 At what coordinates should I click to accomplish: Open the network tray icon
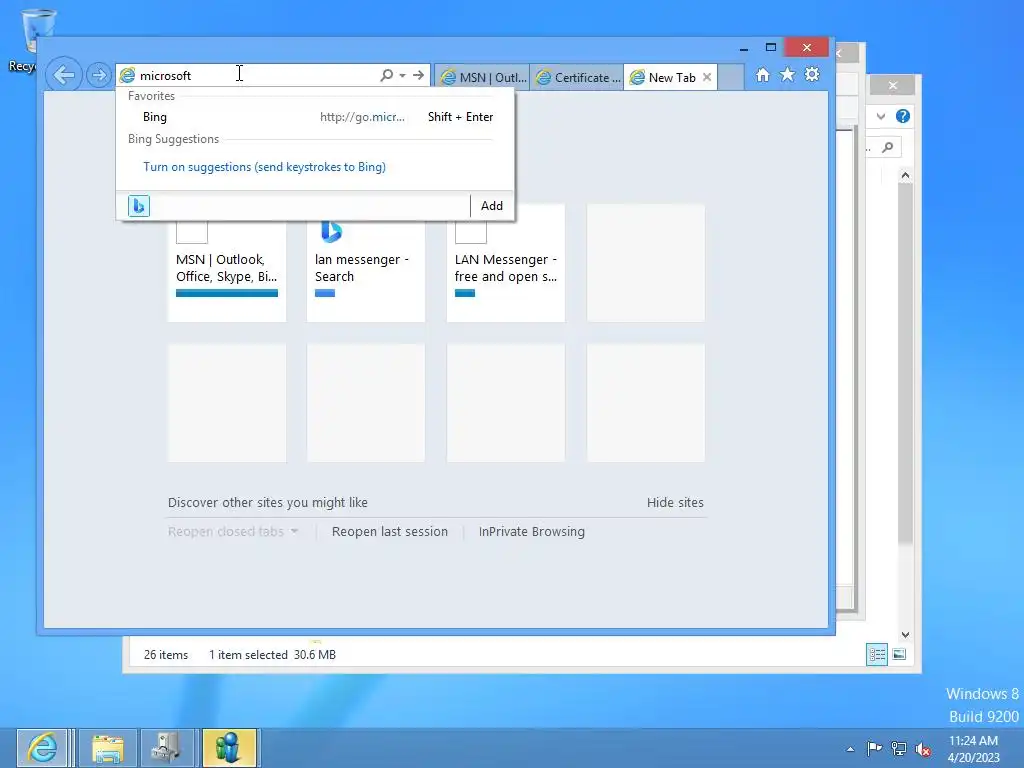899,748
